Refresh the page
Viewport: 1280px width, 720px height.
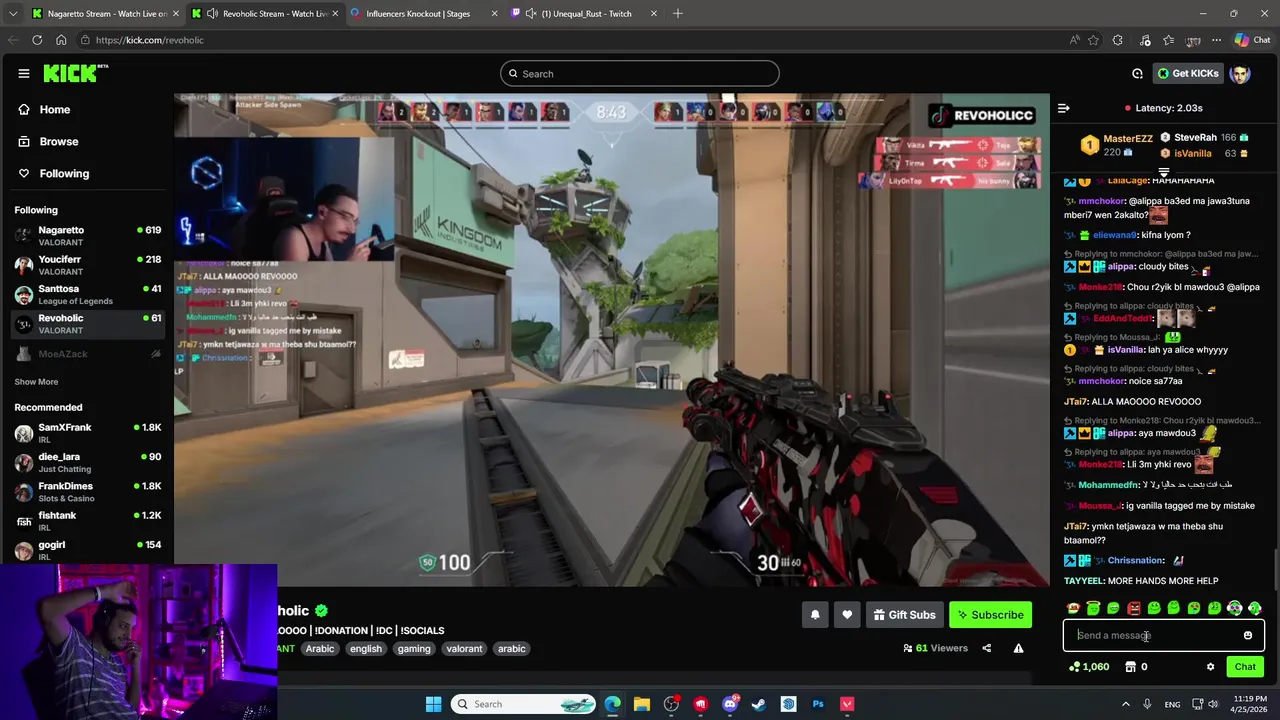tap(37, 40)
